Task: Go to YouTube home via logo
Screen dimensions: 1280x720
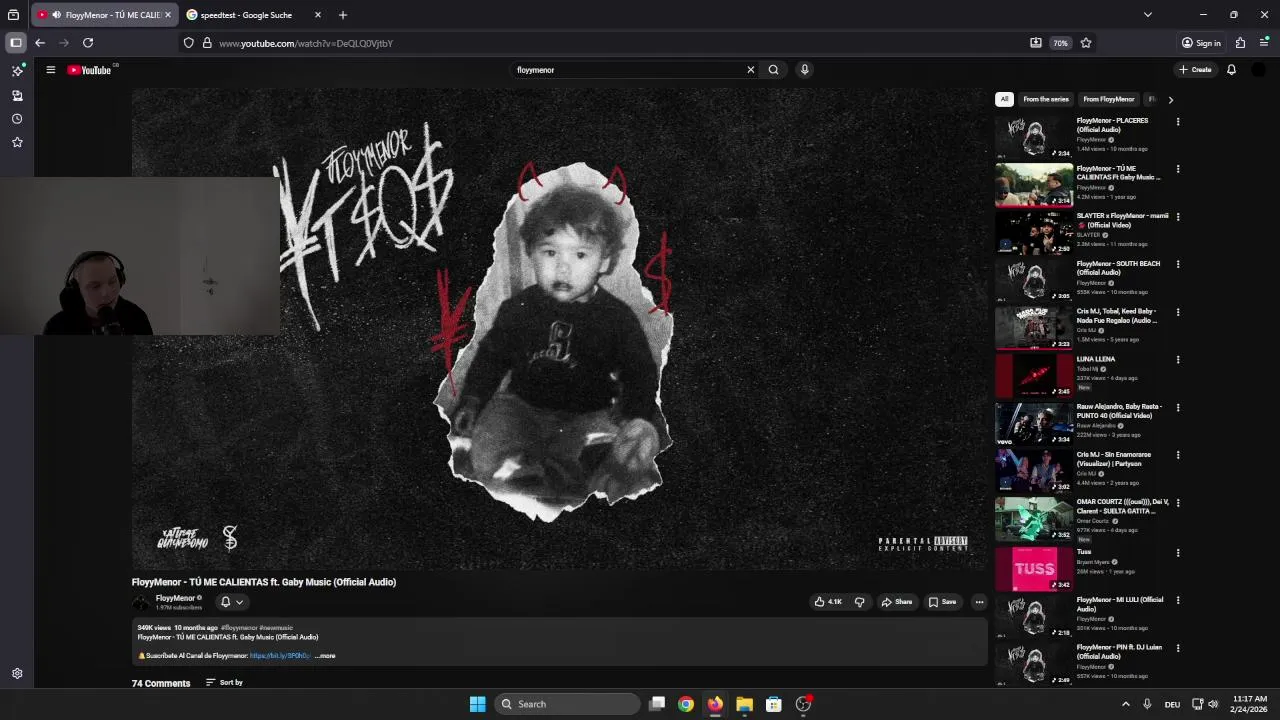Action: pyautogui.click(x=89, y=70)
